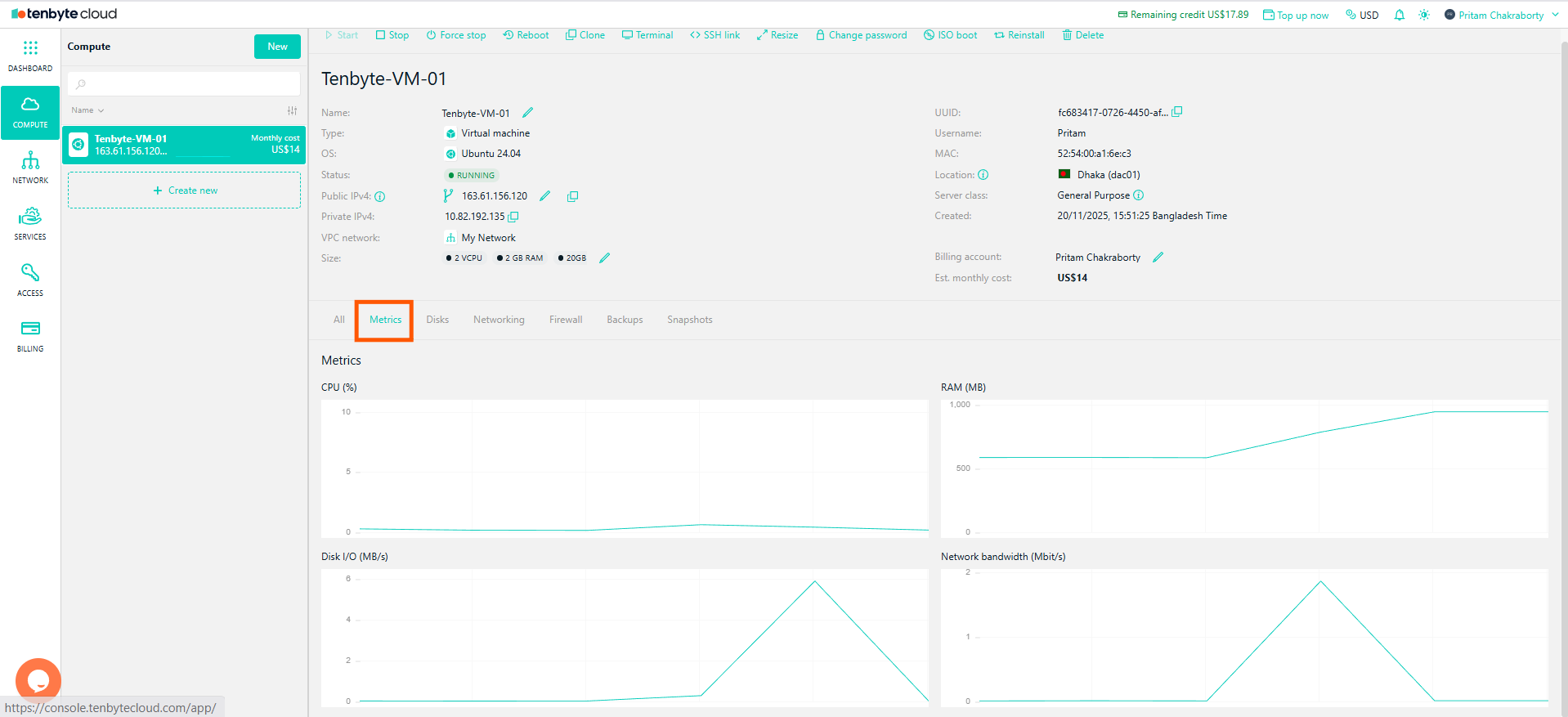Copy the UUID value
1568x717 pixels.
click(1177, 112)
